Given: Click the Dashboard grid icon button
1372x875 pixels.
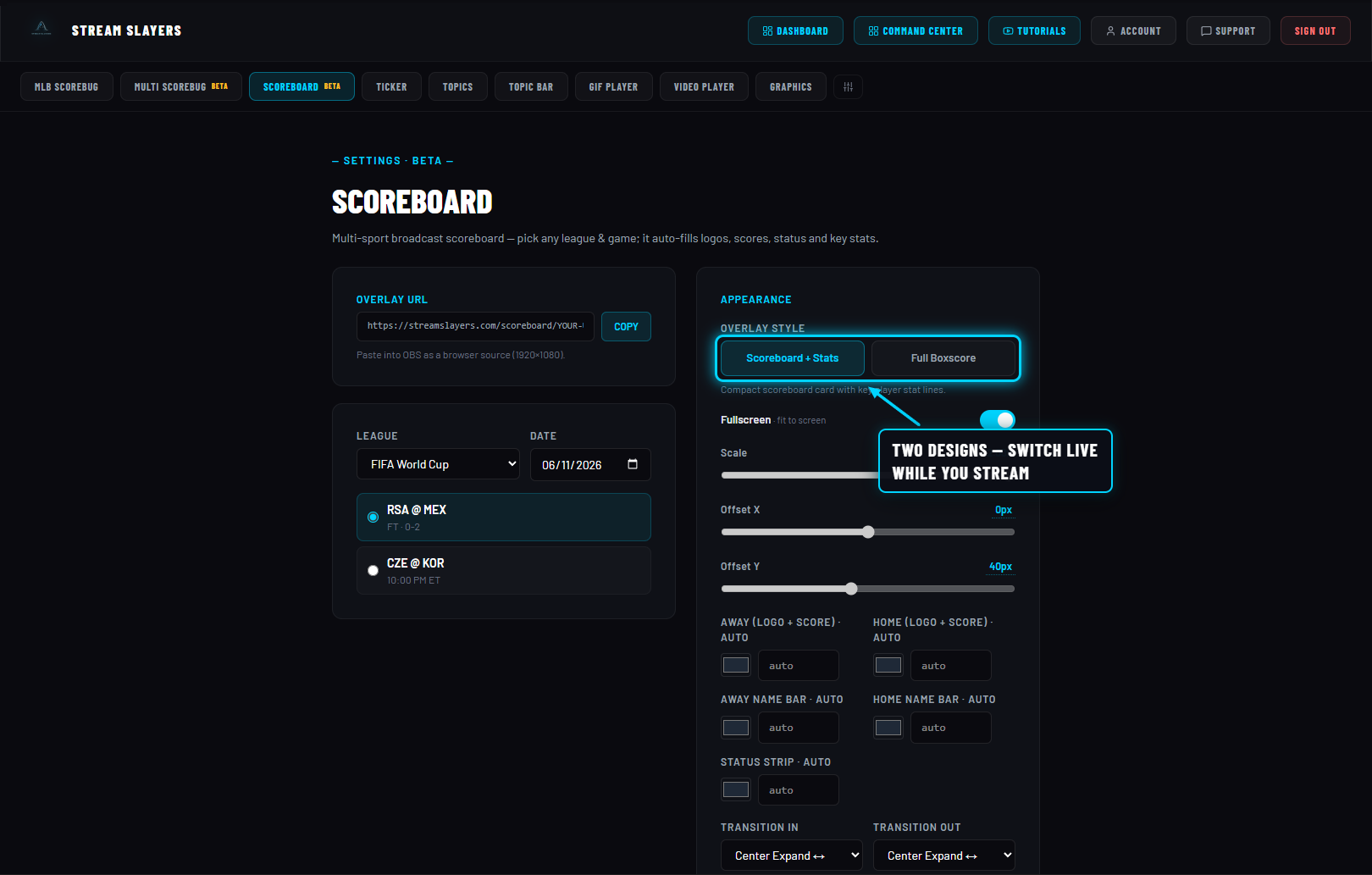Looking at the screenshot, I should point(795,30).
